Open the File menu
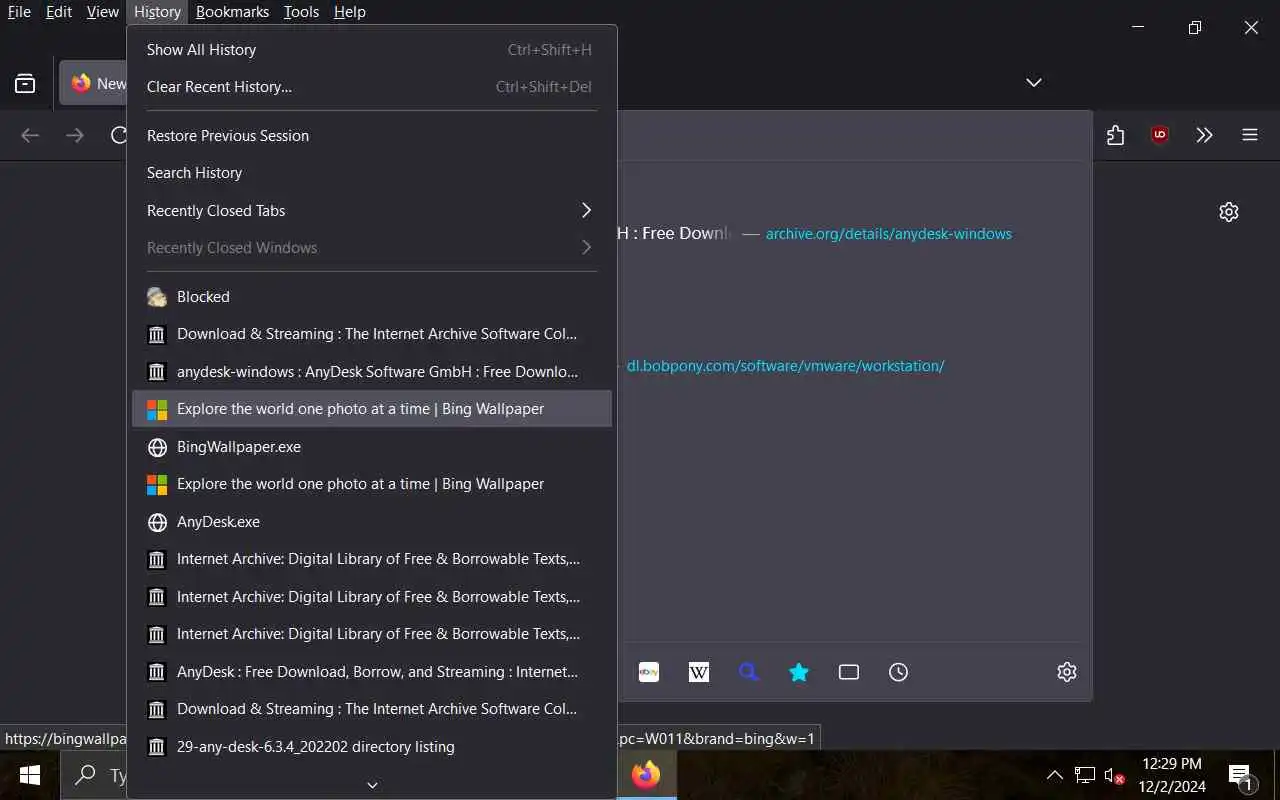Screen dimensions: 1280x800 [19, 12]
